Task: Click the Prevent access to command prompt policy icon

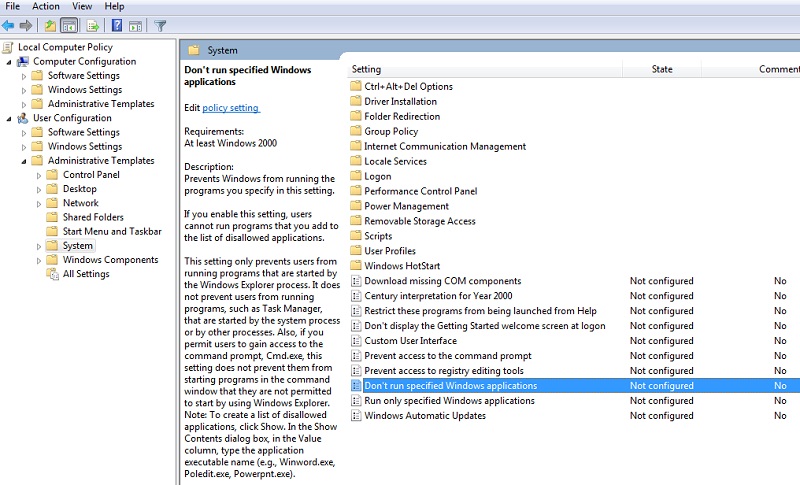Action: coord(356,355)
